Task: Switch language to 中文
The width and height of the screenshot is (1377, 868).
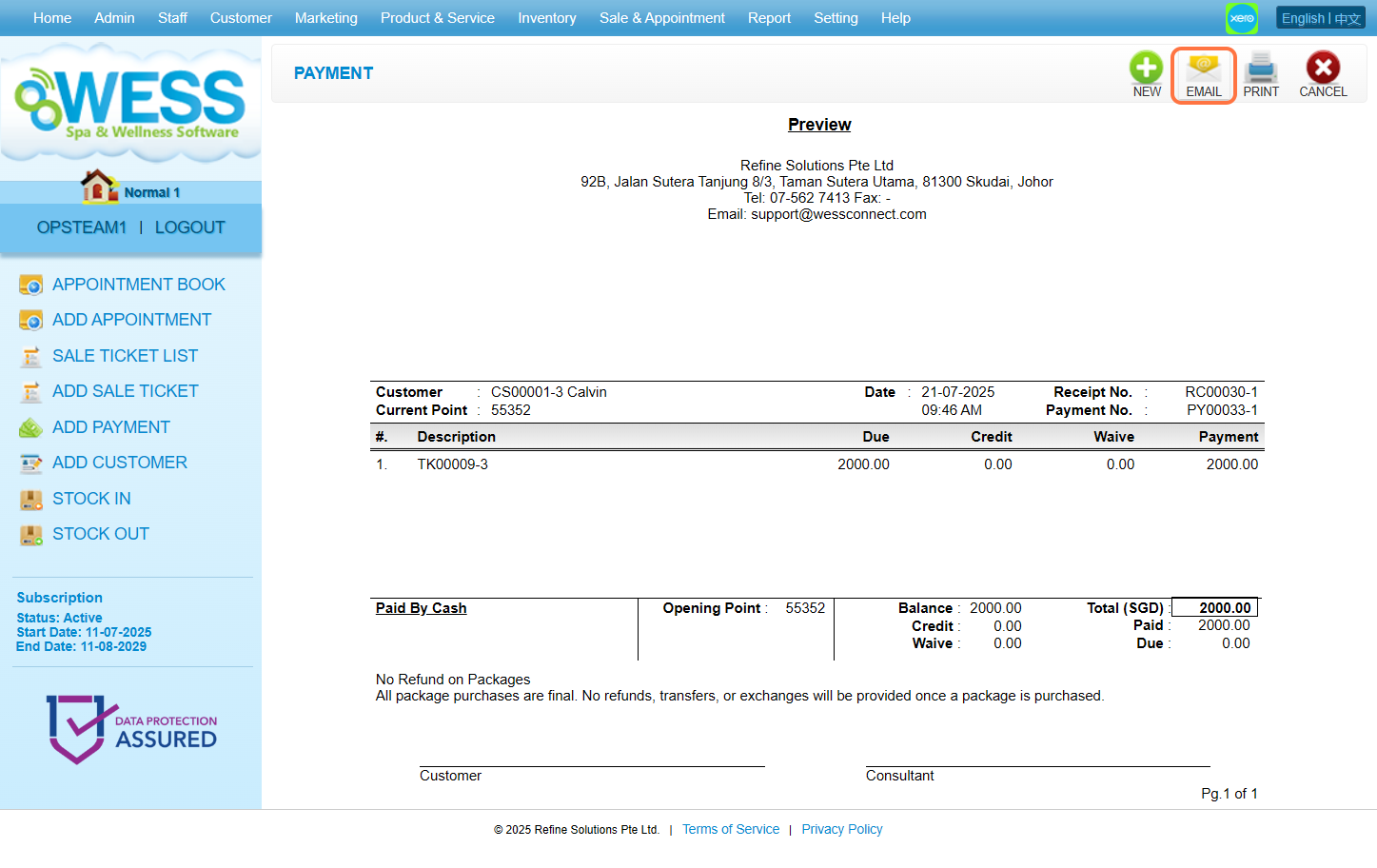Action: coord(1347,19)
